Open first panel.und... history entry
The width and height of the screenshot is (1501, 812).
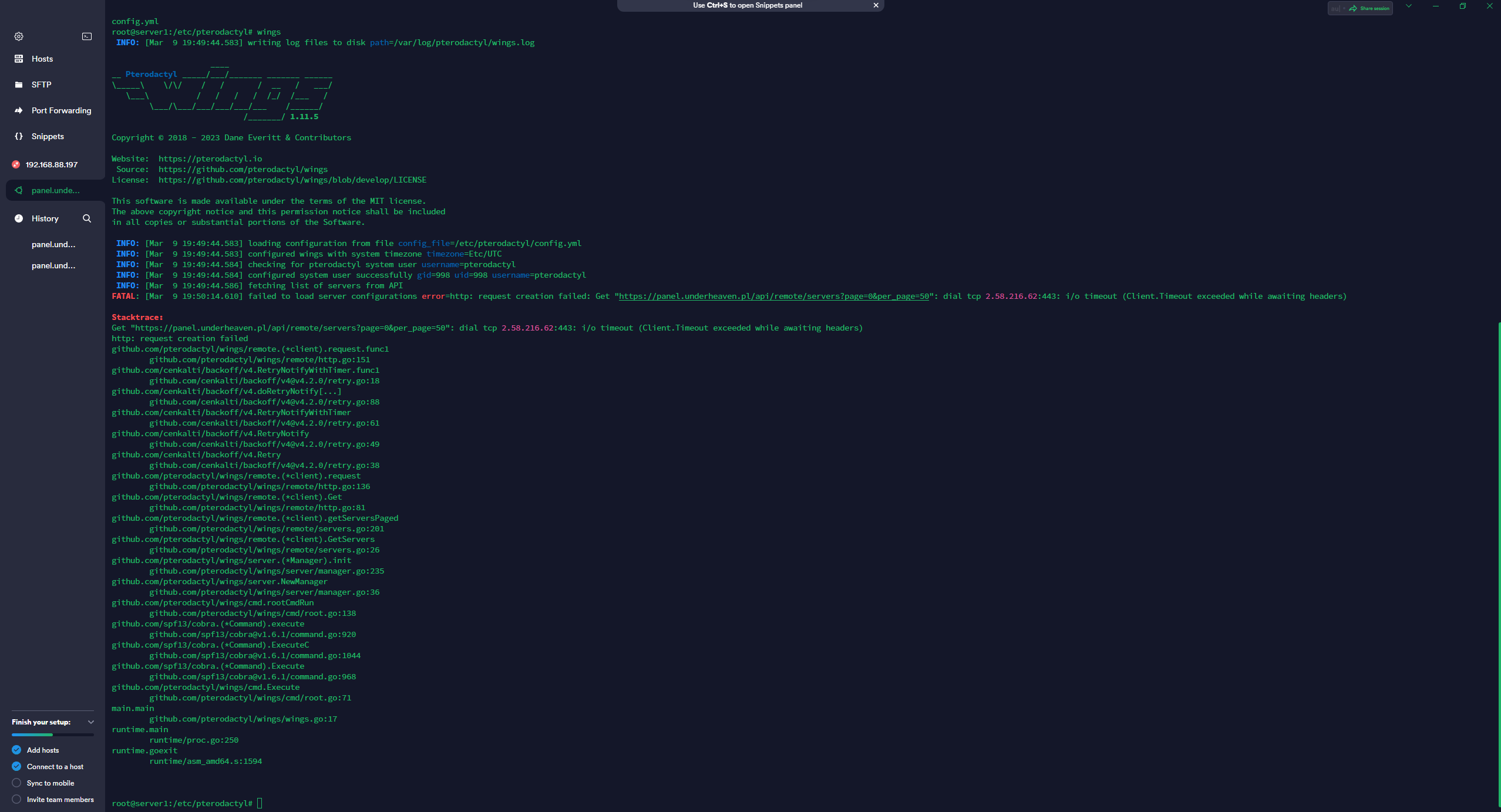click(53, 244)
